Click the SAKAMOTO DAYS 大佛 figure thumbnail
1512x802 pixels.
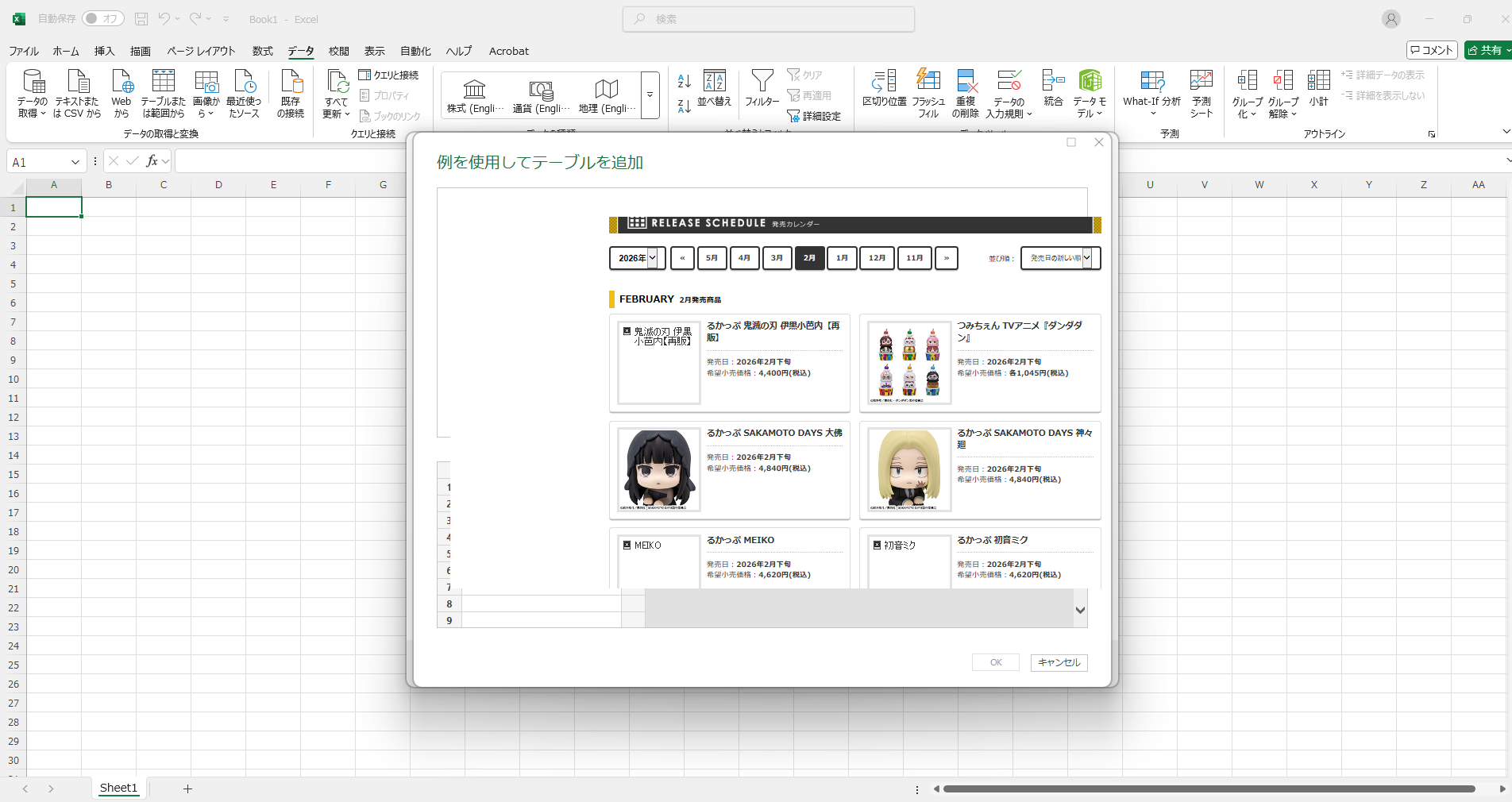(659, 470)
